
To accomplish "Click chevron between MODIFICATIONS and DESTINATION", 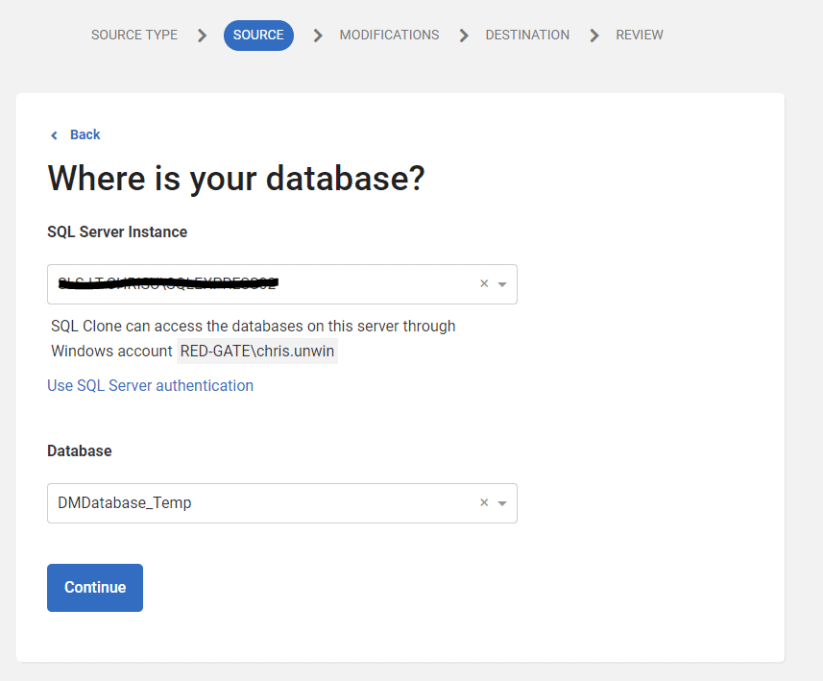I will [x=464, y=35].
